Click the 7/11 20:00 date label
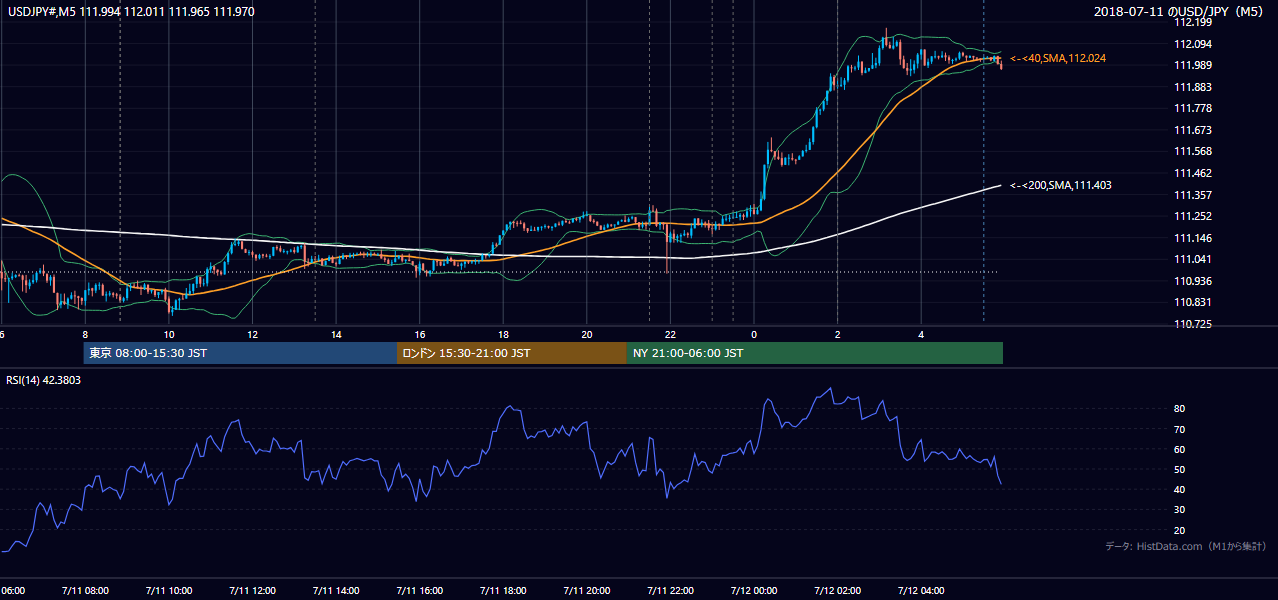The width and height of the screenshot is (1278, 600). click(587, 591)
